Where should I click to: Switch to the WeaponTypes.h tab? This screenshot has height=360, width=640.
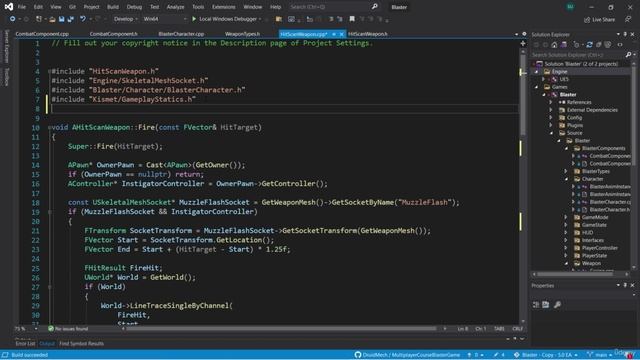242,34
